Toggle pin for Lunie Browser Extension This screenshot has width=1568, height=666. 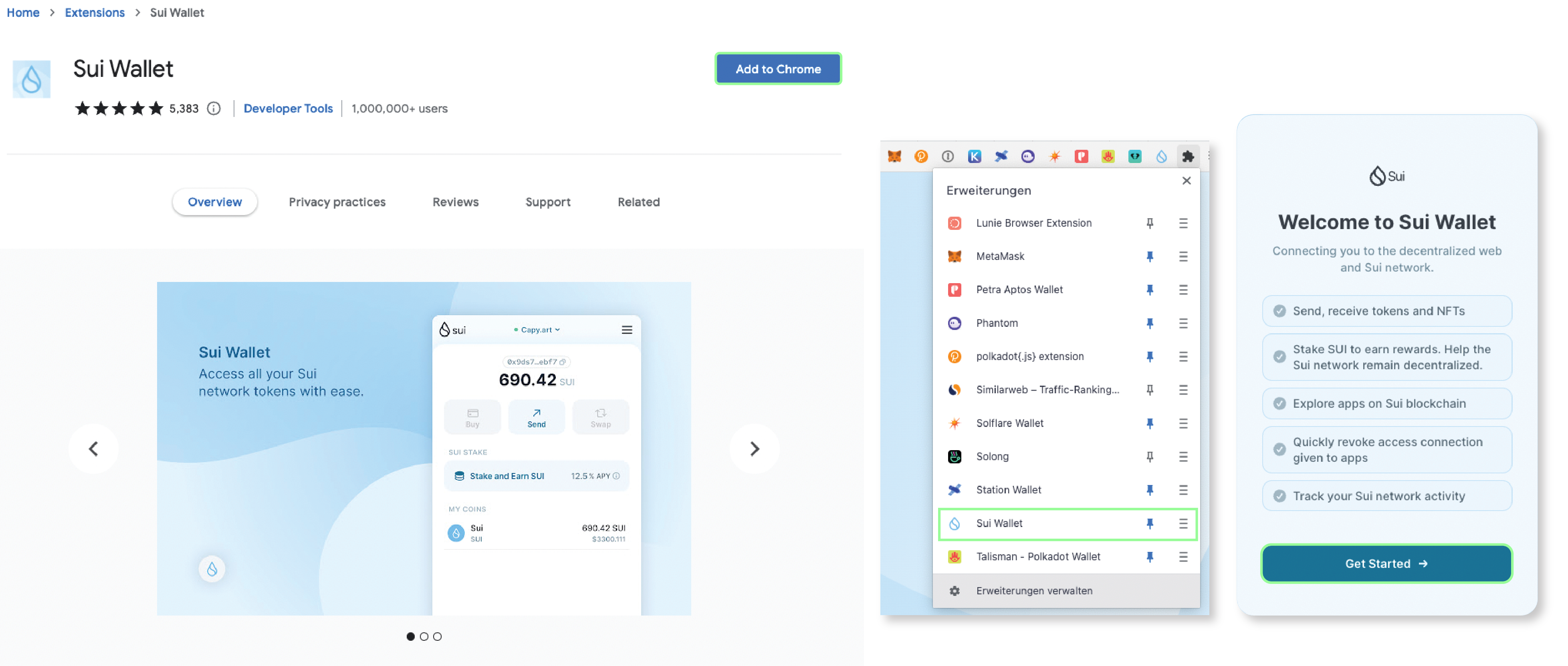click(1150, 223)
